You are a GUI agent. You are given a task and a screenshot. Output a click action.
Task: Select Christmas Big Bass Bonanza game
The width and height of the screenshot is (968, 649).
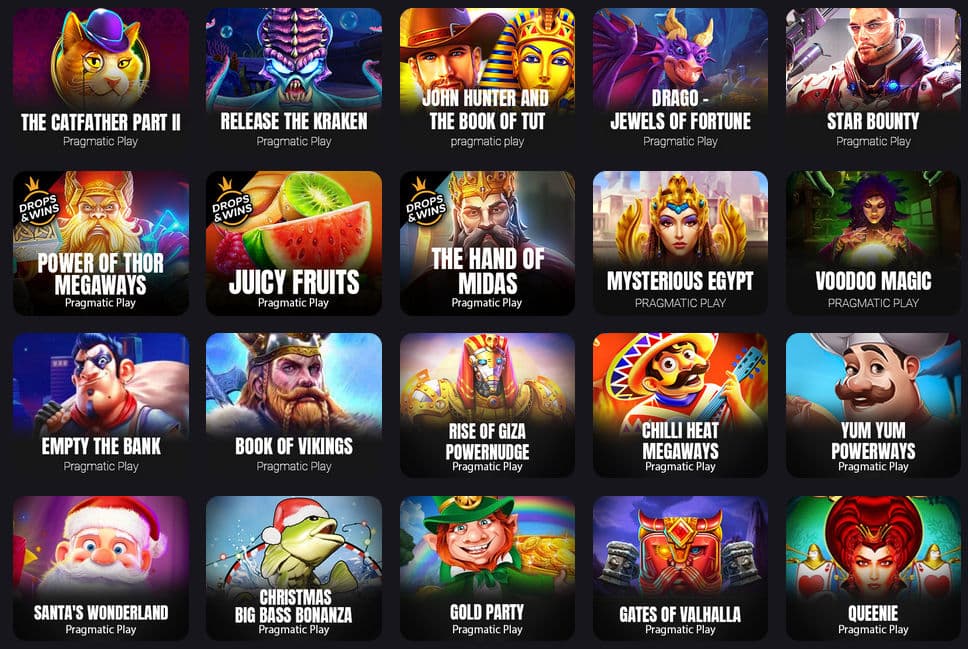coord(294,568)
